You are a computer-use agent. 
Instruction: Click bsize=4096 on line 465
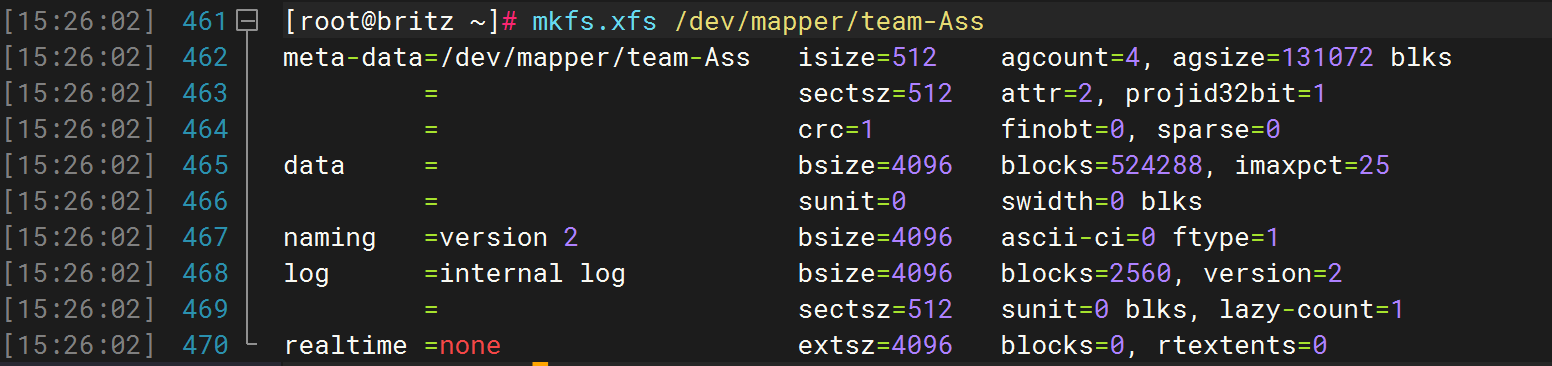tap(875, 165)
